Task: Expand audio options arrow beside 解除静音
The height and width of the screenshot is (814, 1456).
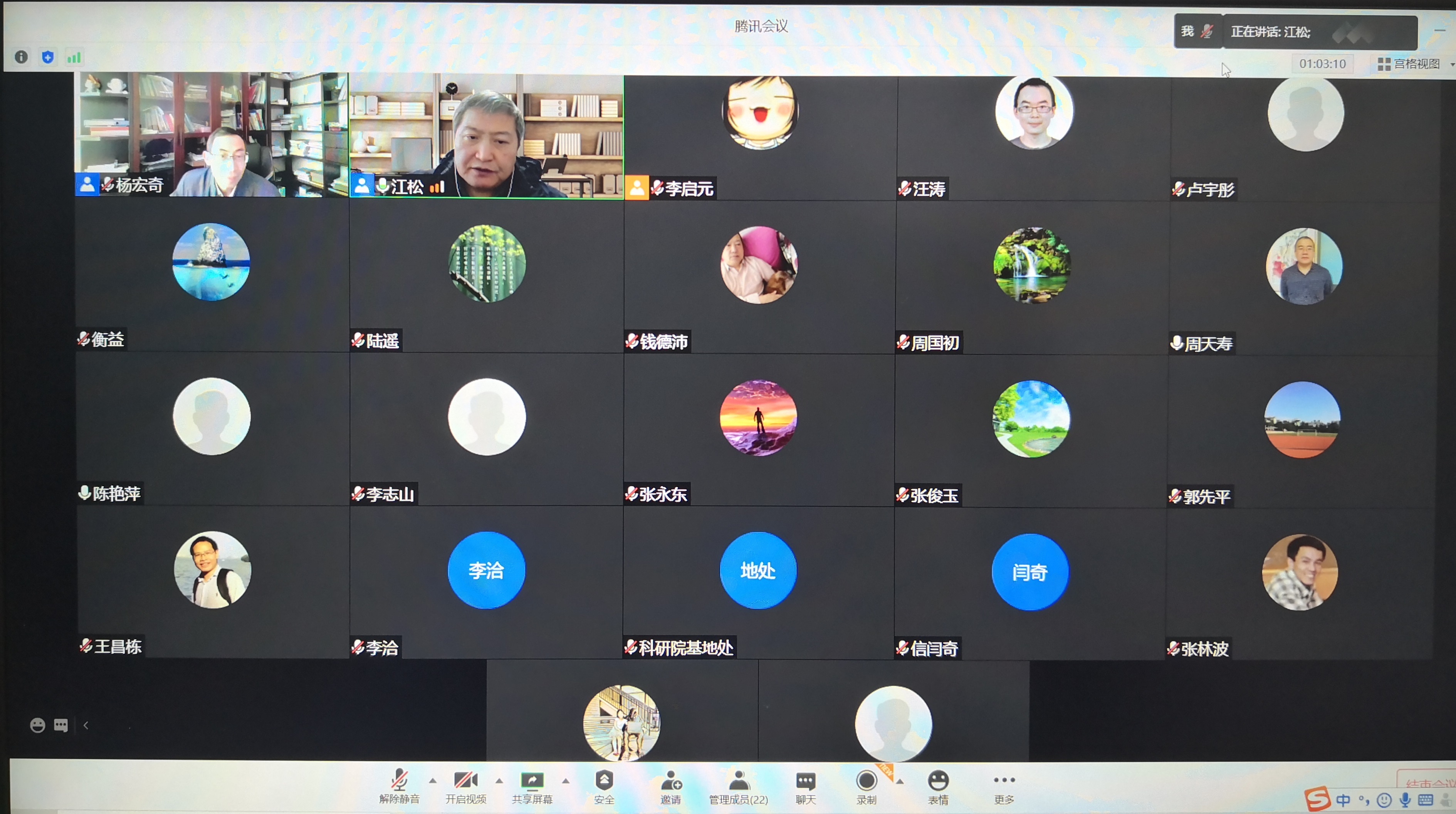Action: [x=433, y=781]
